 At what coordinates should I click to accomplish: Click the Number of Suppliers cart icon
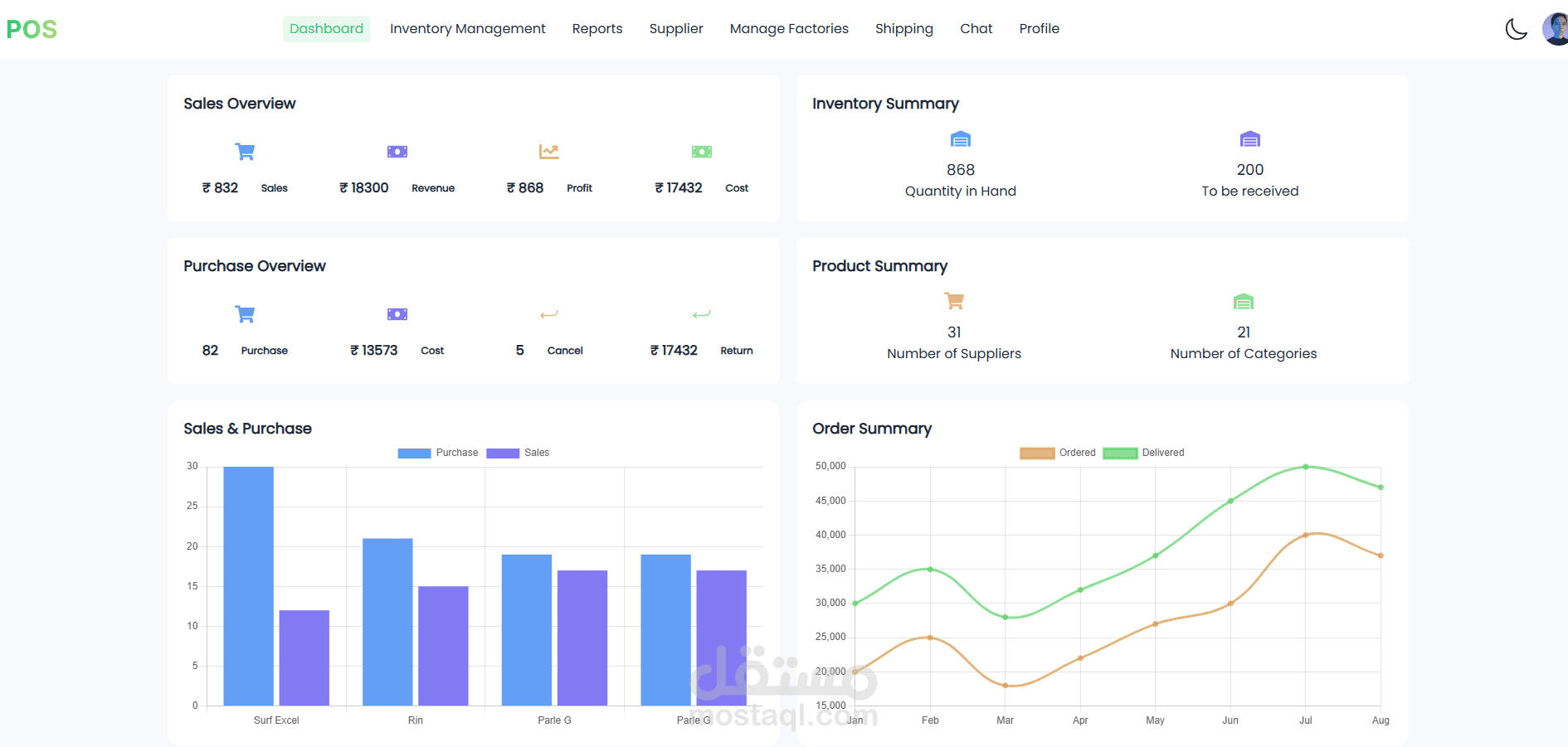(954, 301)
